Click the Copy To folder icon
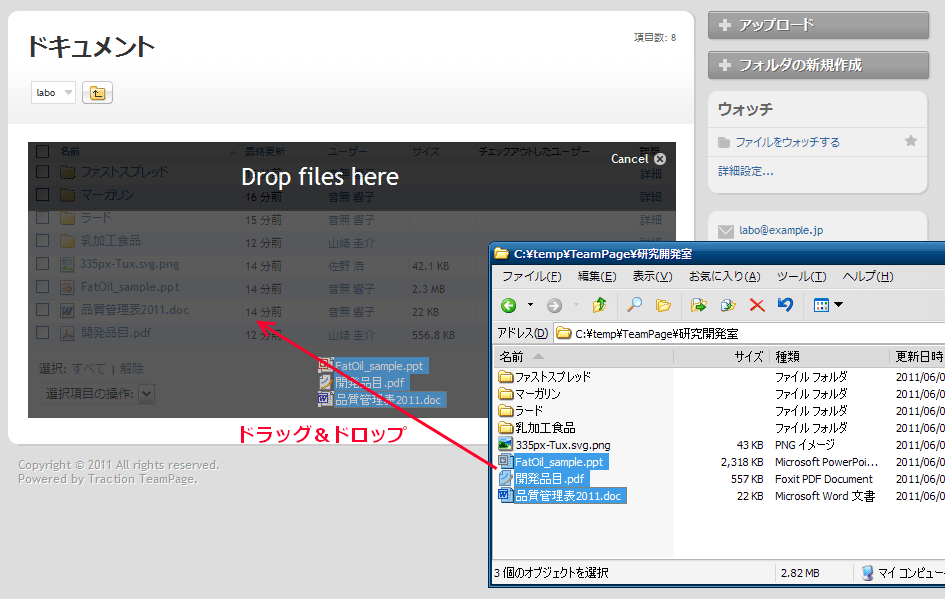Screen dimensions: 945x599 [x=728, y=306]
